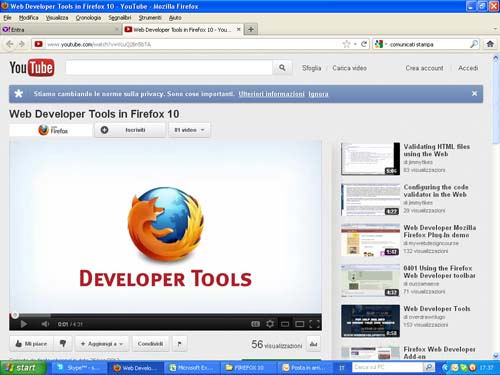Image resolution: width=500 pixels, height=375 pixels.
Task: Click the Condividi share button
Action: coord(150,344)
